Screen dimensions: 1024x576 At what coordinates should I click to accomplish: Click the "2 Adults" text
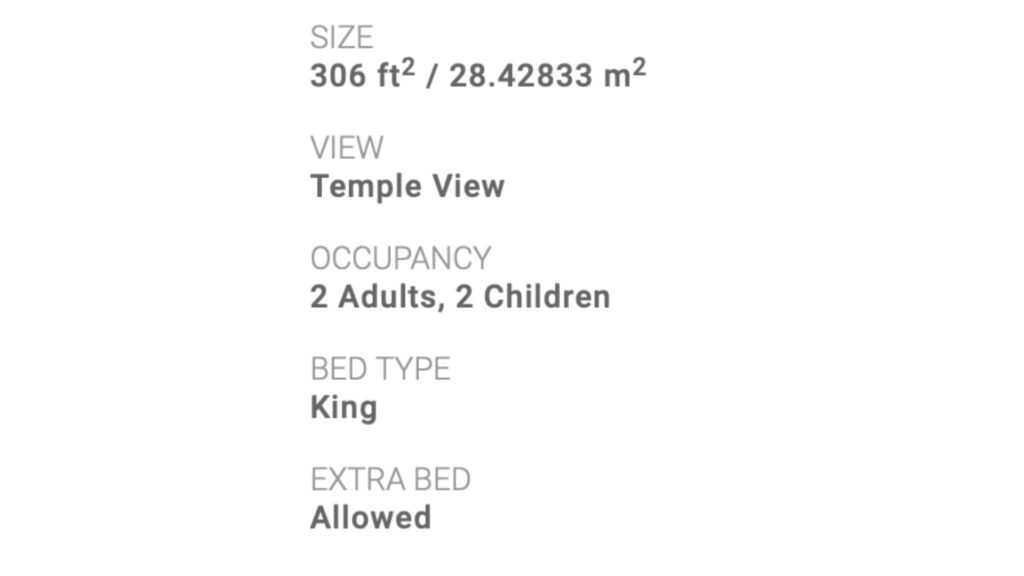click(374, 297)
